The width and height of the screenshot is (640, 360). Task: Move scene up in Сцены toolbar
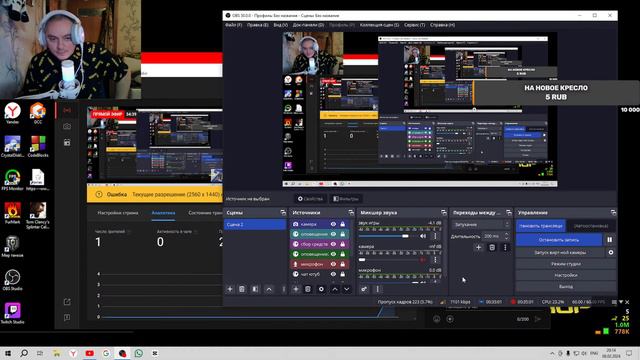pyautogui.click(x=269, y=289)
